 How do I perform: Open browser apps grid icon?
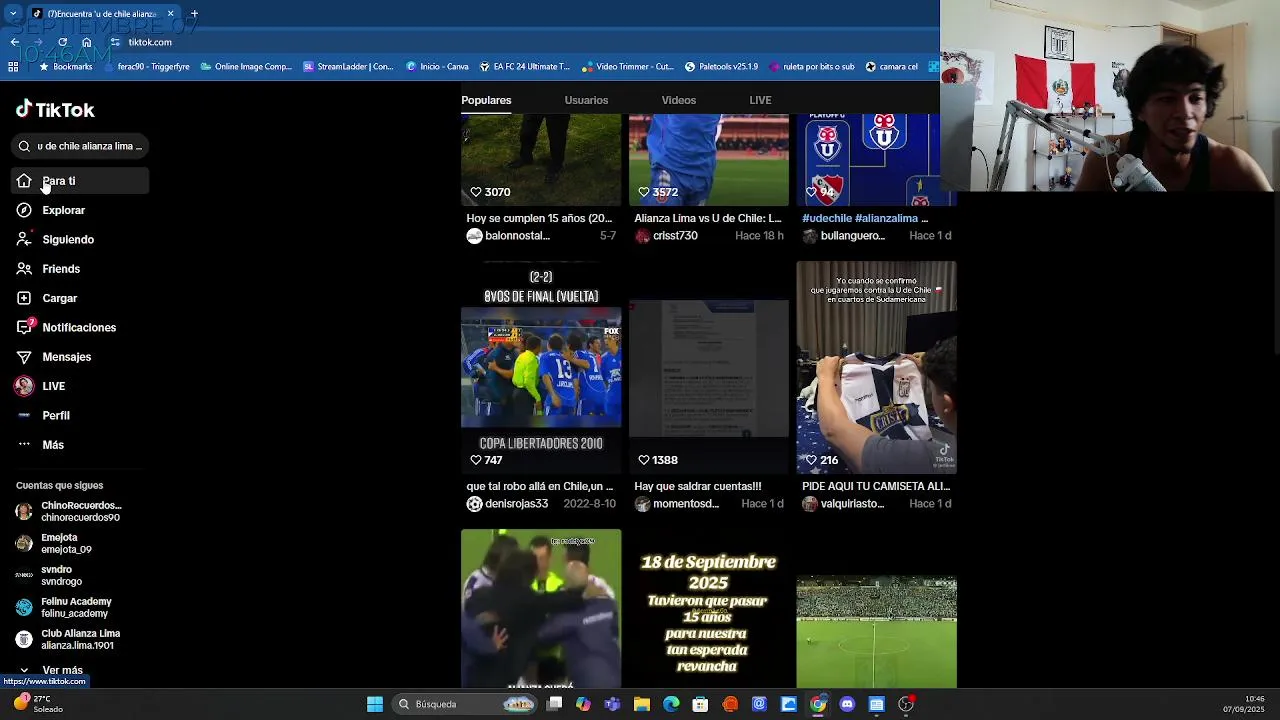pos(13,67)
